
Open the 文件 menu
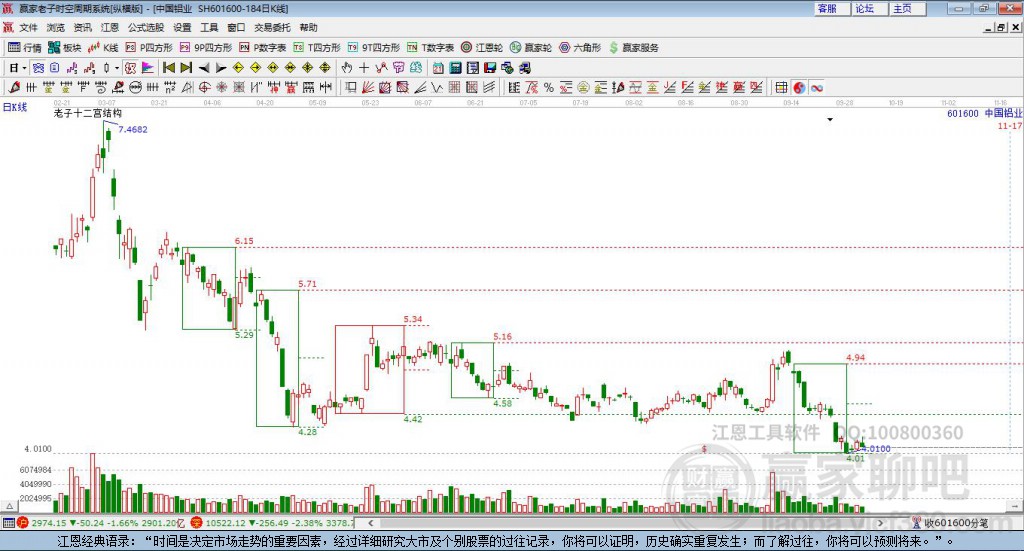pos(28,27)
